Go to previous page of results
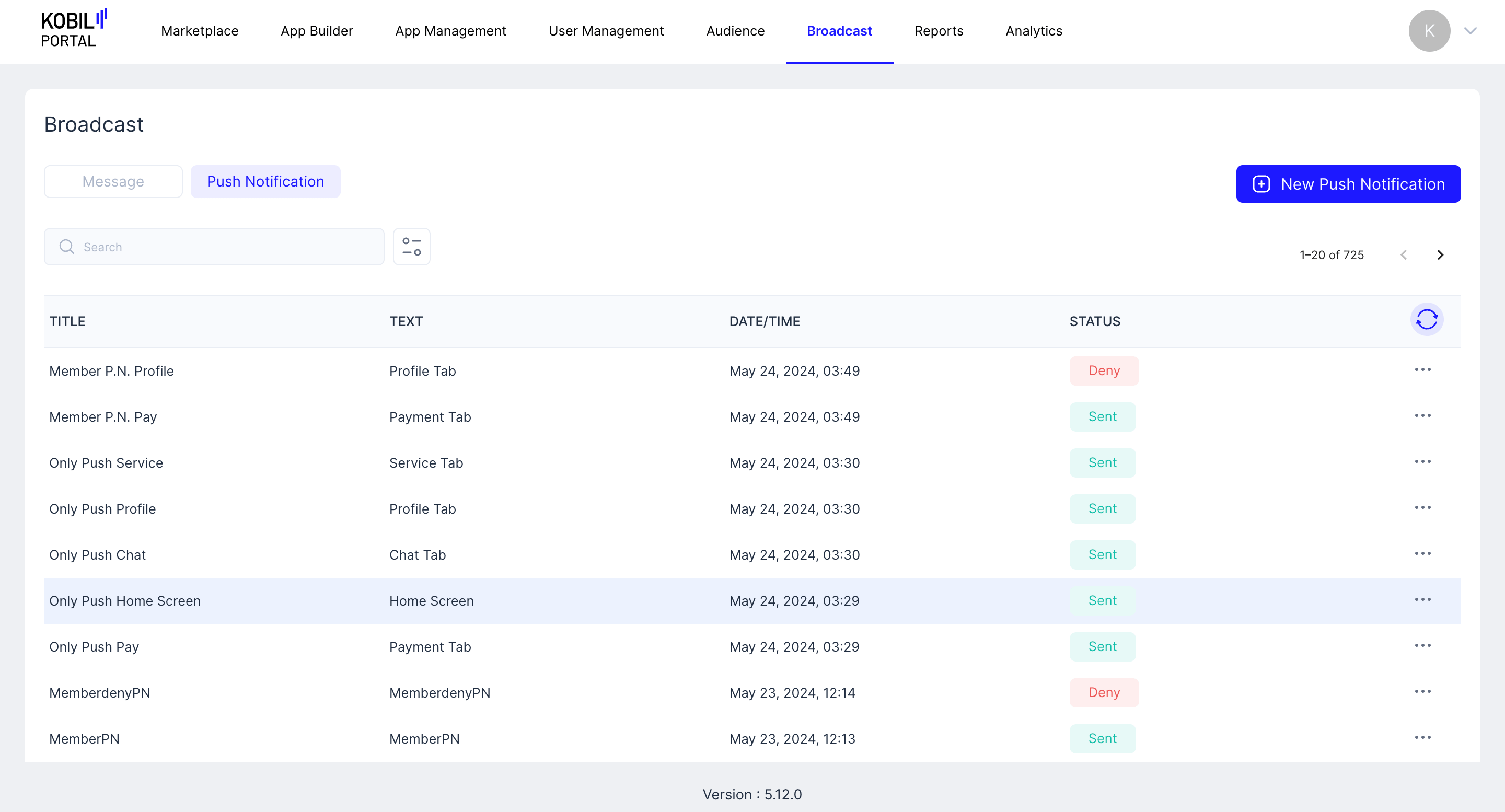Viewport: 1505px width, 812px height. 1403,254
